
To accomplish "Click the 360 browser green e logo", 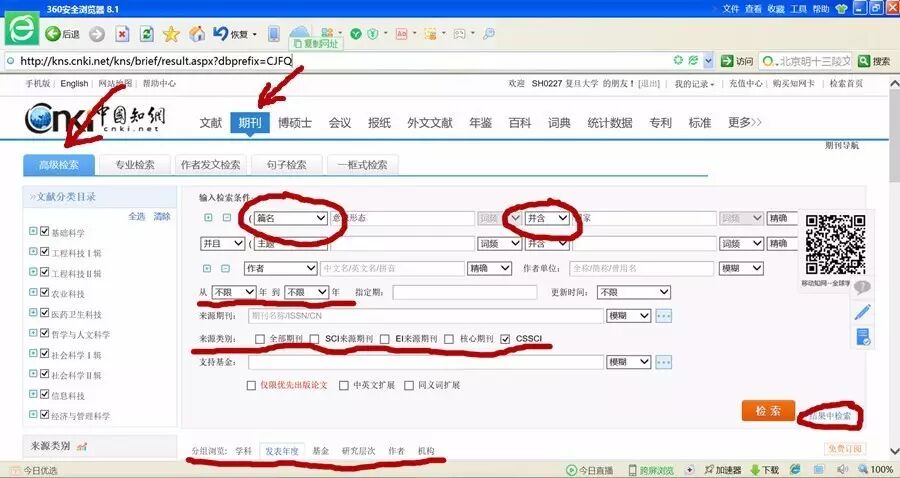I will pos(22,28).
